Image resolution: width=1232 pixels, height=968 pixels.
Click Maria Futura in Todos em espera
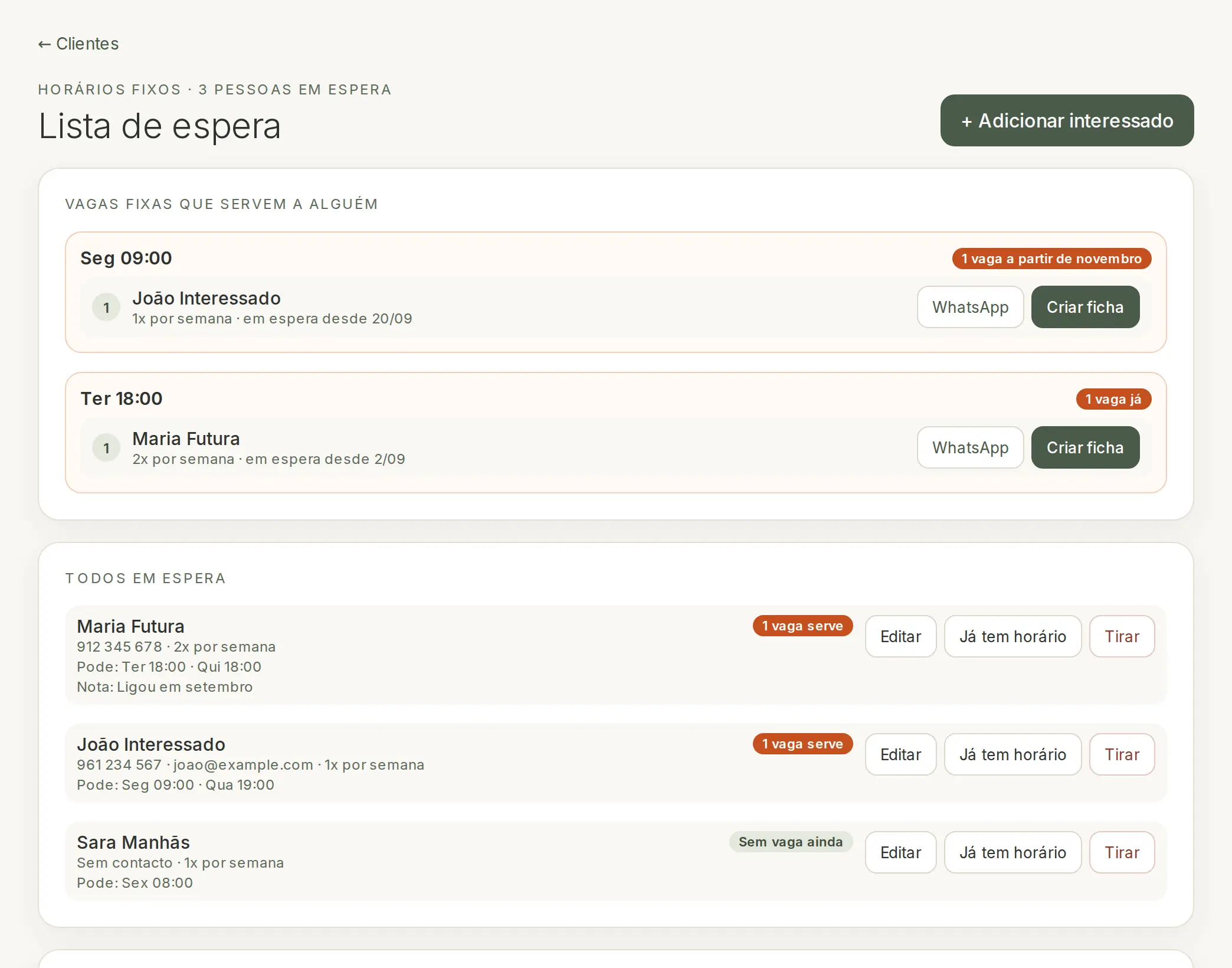130,626
